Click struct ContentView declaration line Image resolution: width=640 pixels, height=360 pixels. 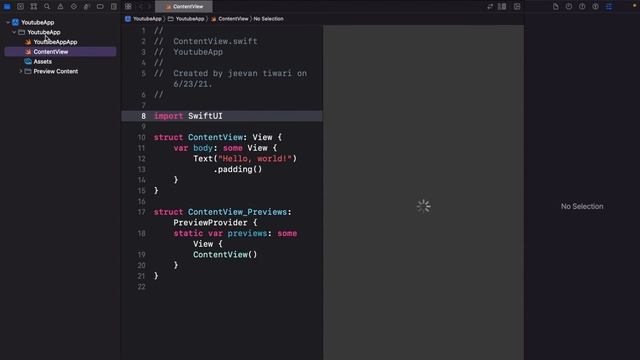(218, 138)
